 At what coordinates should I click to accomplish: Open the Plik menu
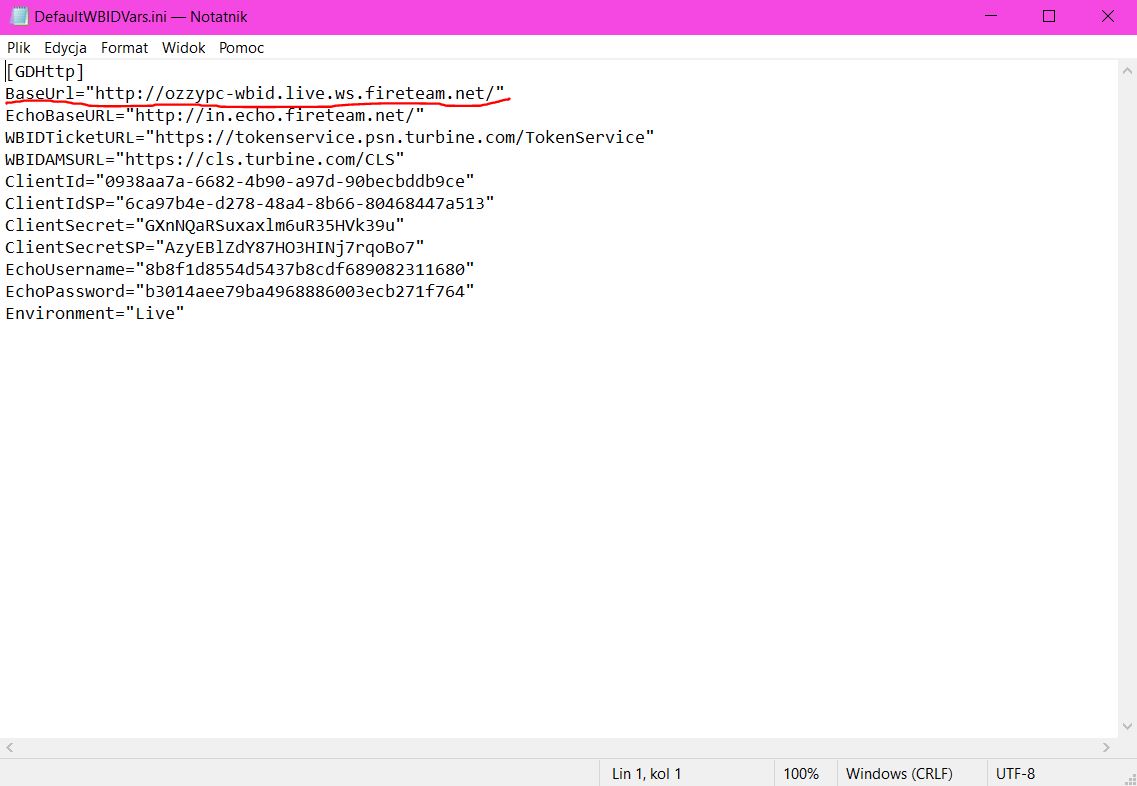(x=19, y=48)
